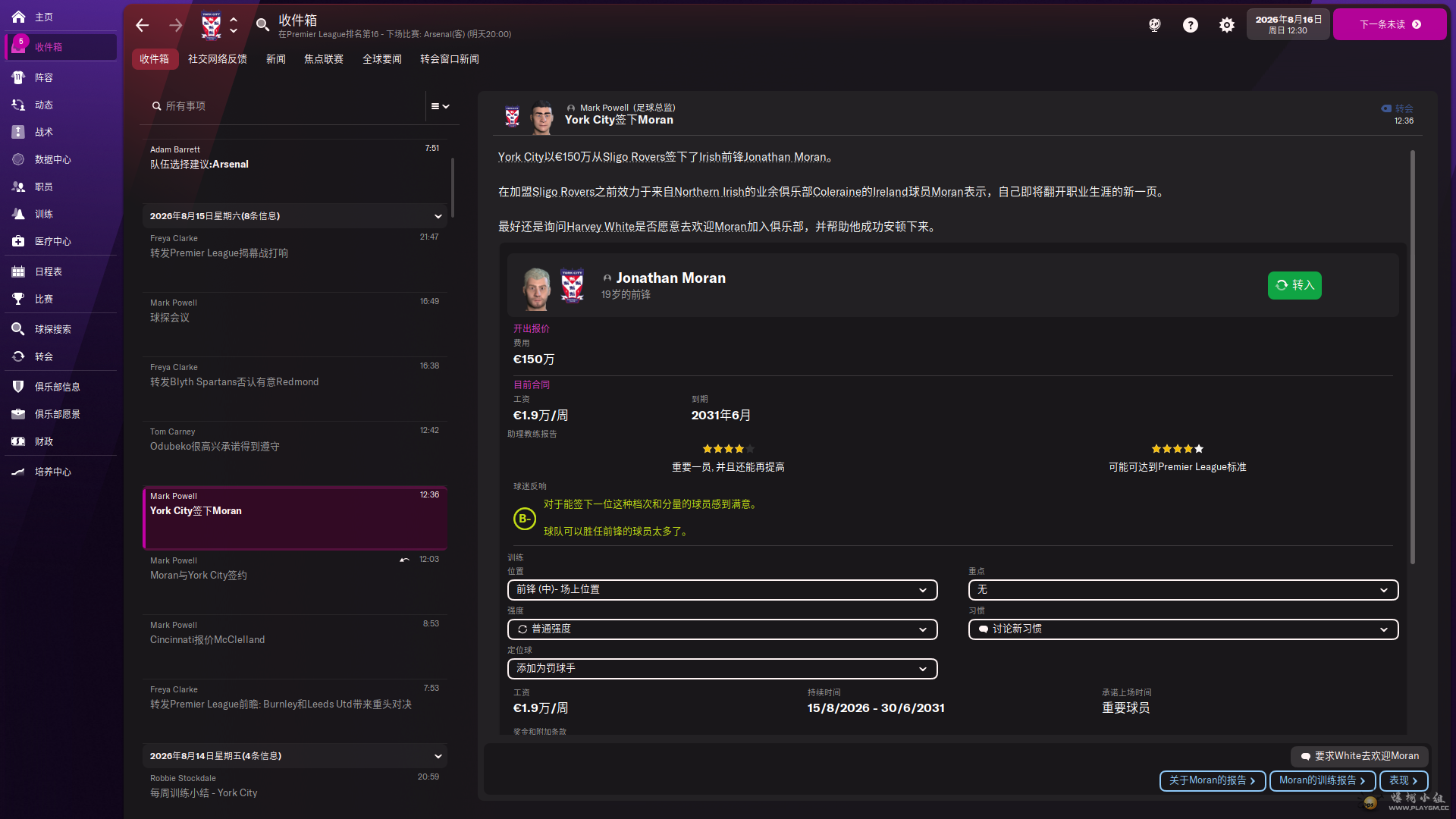Open the 财政 finances icon
The width and height of the screenshot is (1456, 819).
(18, 441)
